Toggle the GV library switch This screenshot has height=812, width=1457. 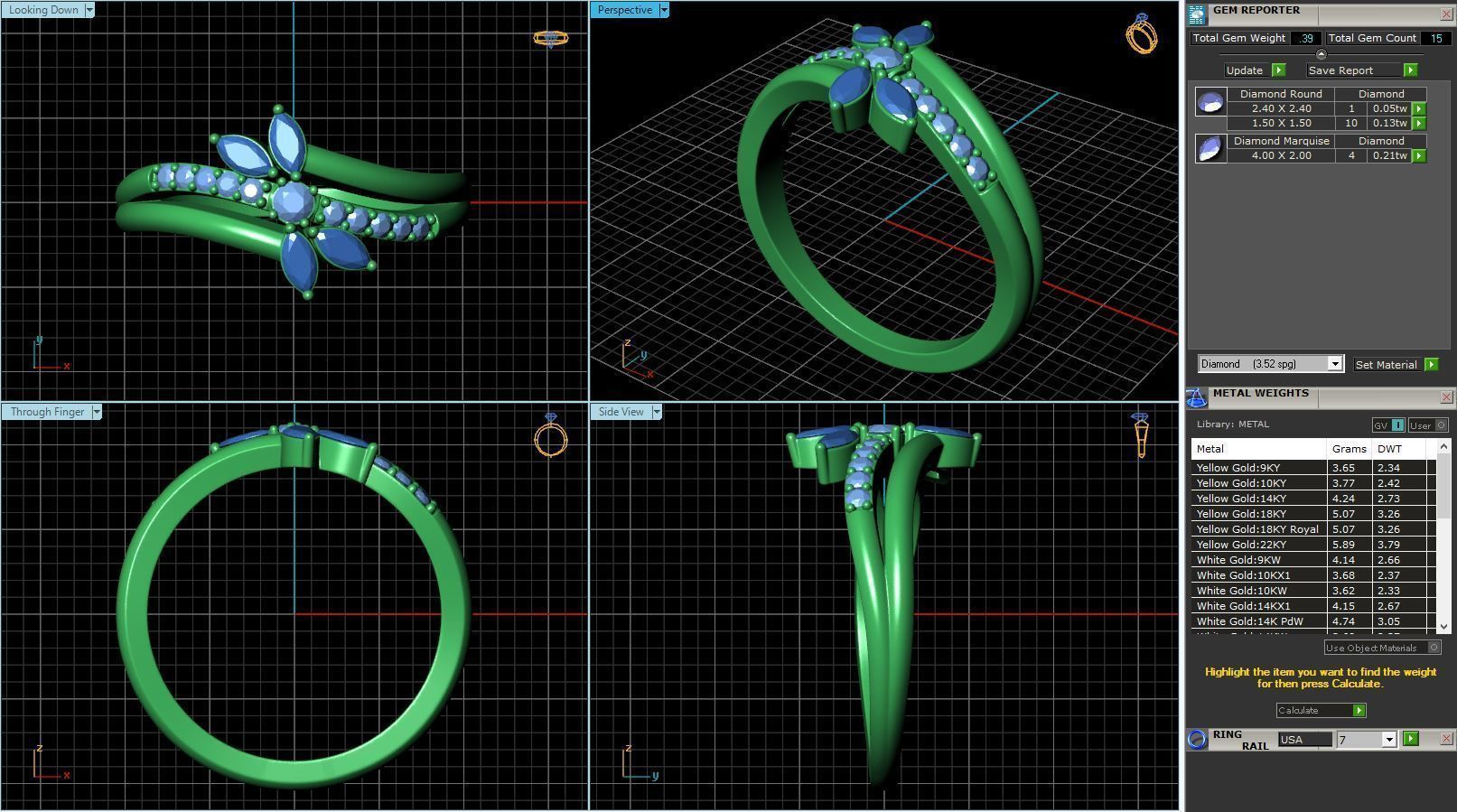[x=1387, y=425]
